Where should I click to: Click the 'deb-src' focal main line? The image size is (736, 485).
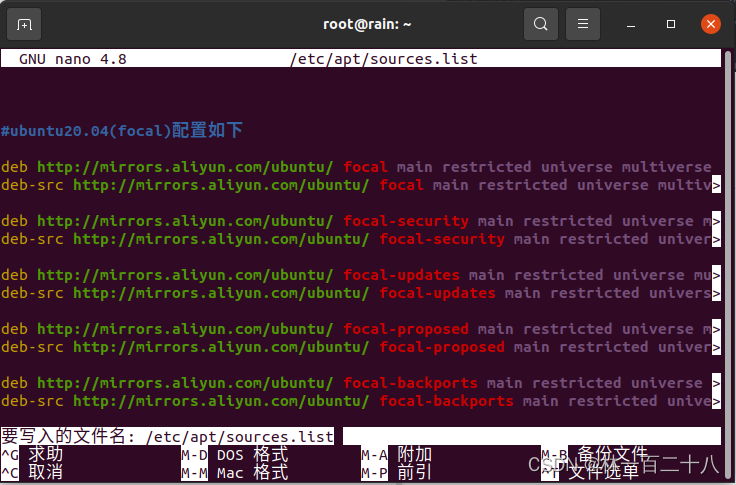[360, 185]
